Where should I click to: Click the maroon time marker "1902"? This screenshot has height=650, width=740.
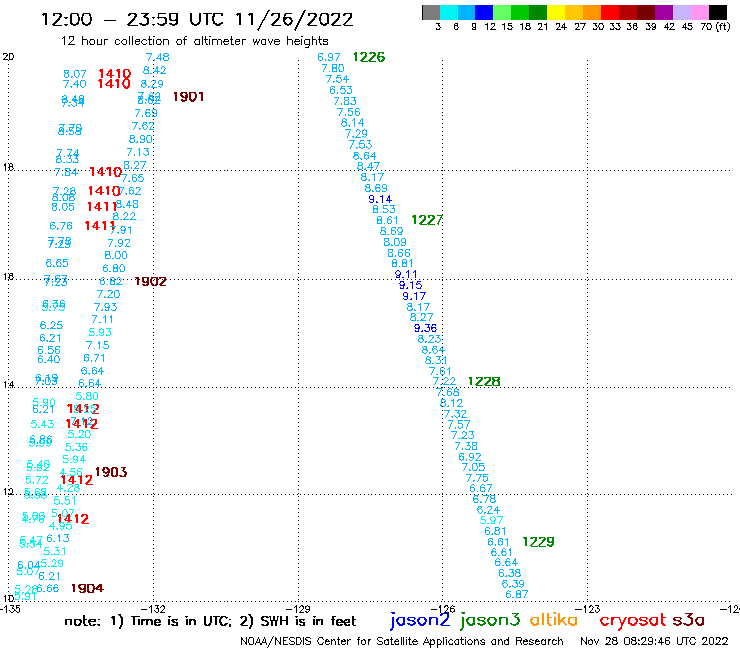[151, 282]
